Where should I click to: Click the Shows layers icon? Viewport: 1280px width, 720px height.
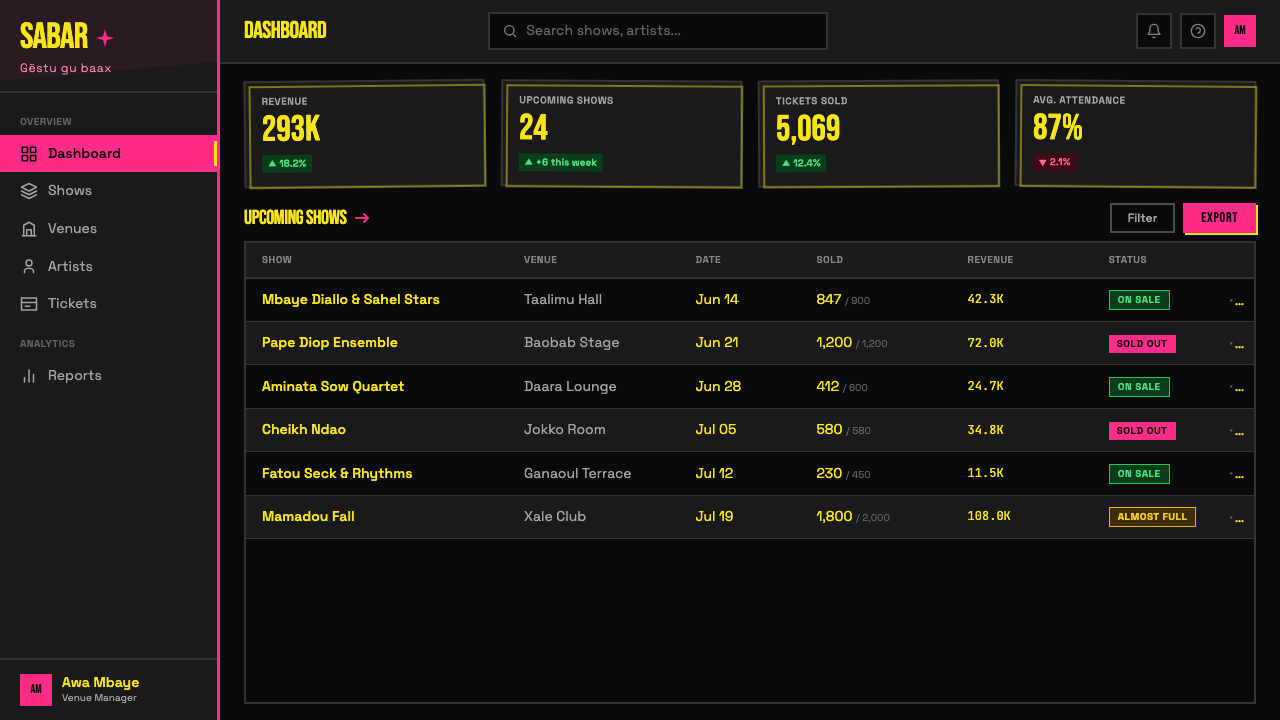coord(29,191)
